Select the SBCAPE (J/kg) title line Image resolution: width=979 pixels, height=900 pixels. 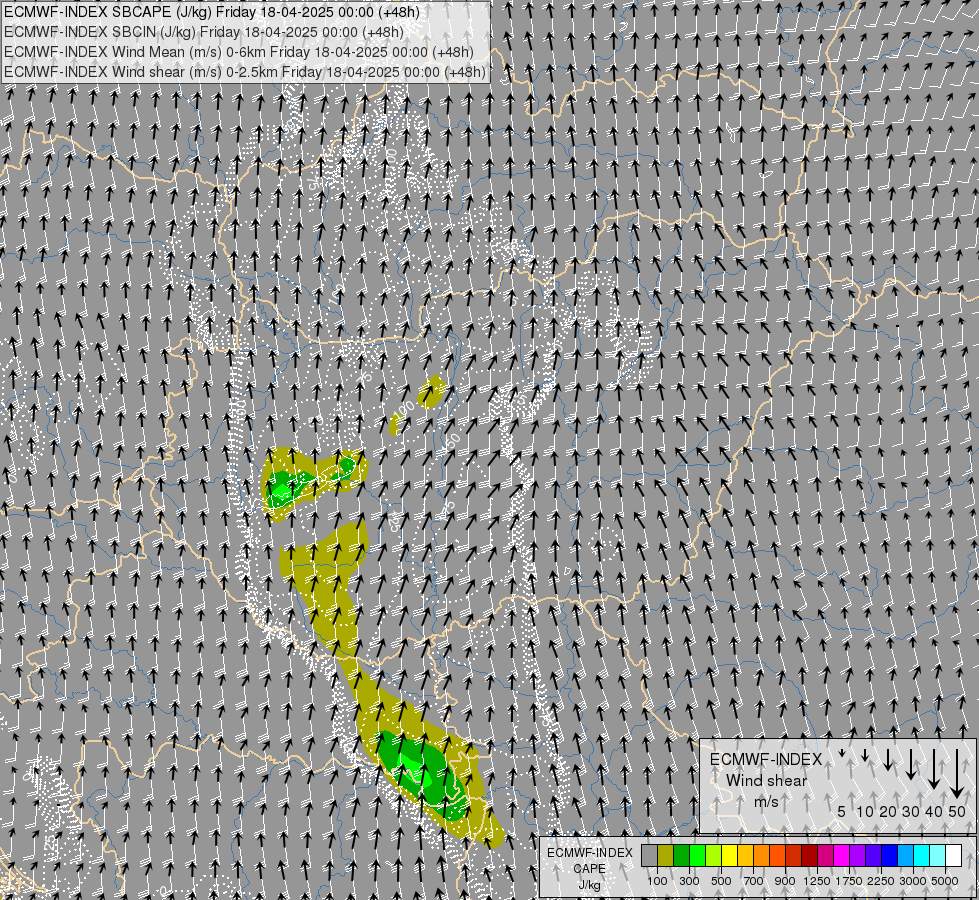pyautogui.click(x=212, y=12)
